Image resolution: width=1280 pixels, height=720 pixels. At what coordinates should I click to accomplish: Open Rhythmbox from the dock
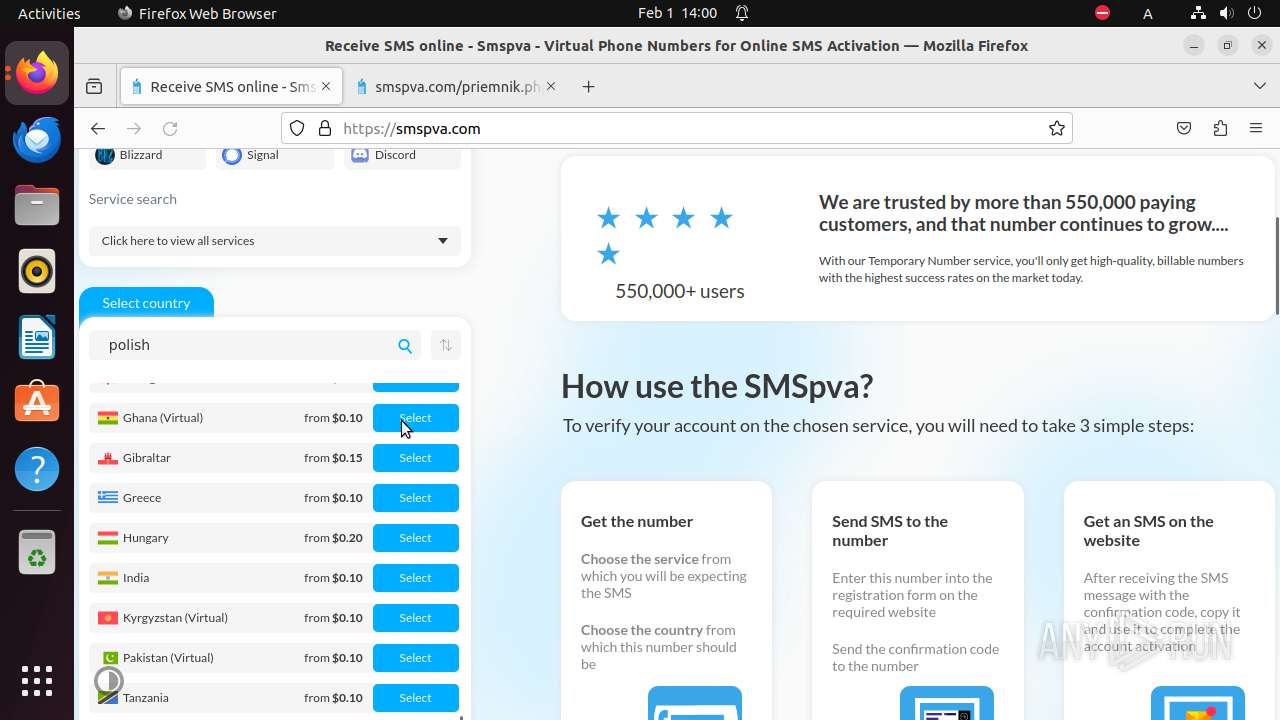37,271
